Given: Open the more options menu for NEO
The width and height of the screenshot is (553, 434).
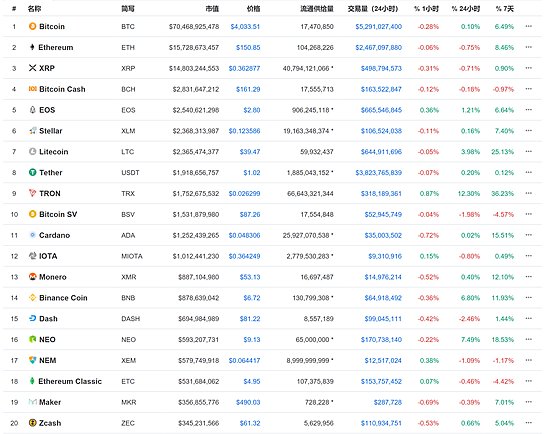Looking at the screenshot, I should (528, 339).
